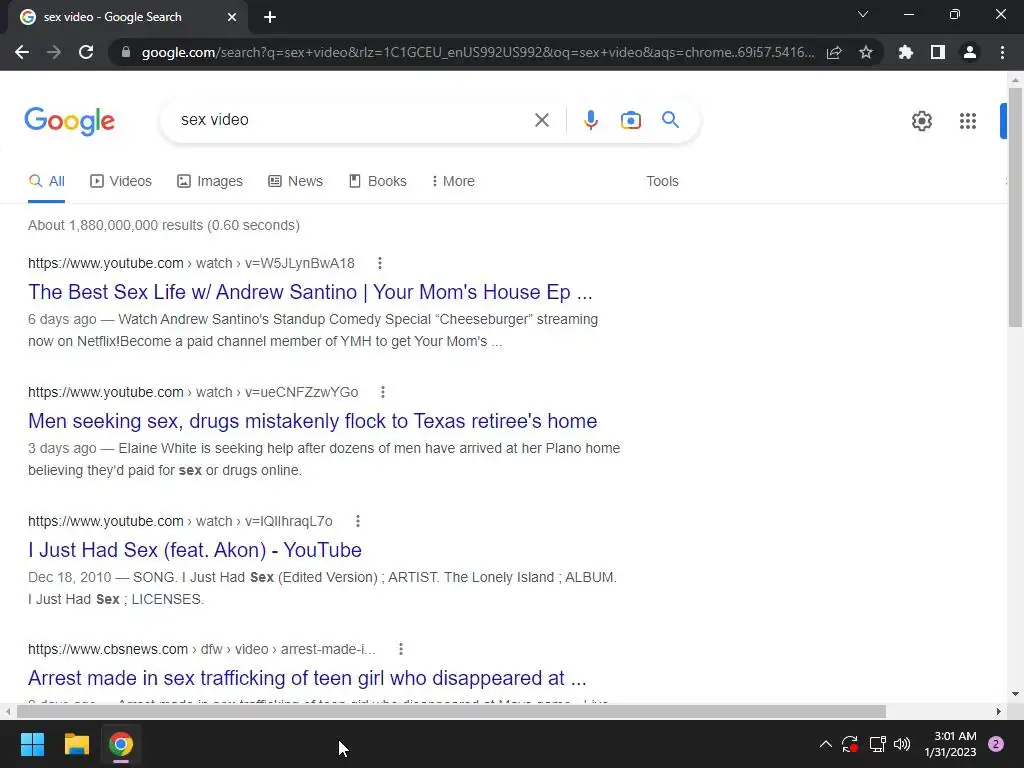The image size is (1024, 768).
Task: Open options for Akon song result
Action: (357, 521)
